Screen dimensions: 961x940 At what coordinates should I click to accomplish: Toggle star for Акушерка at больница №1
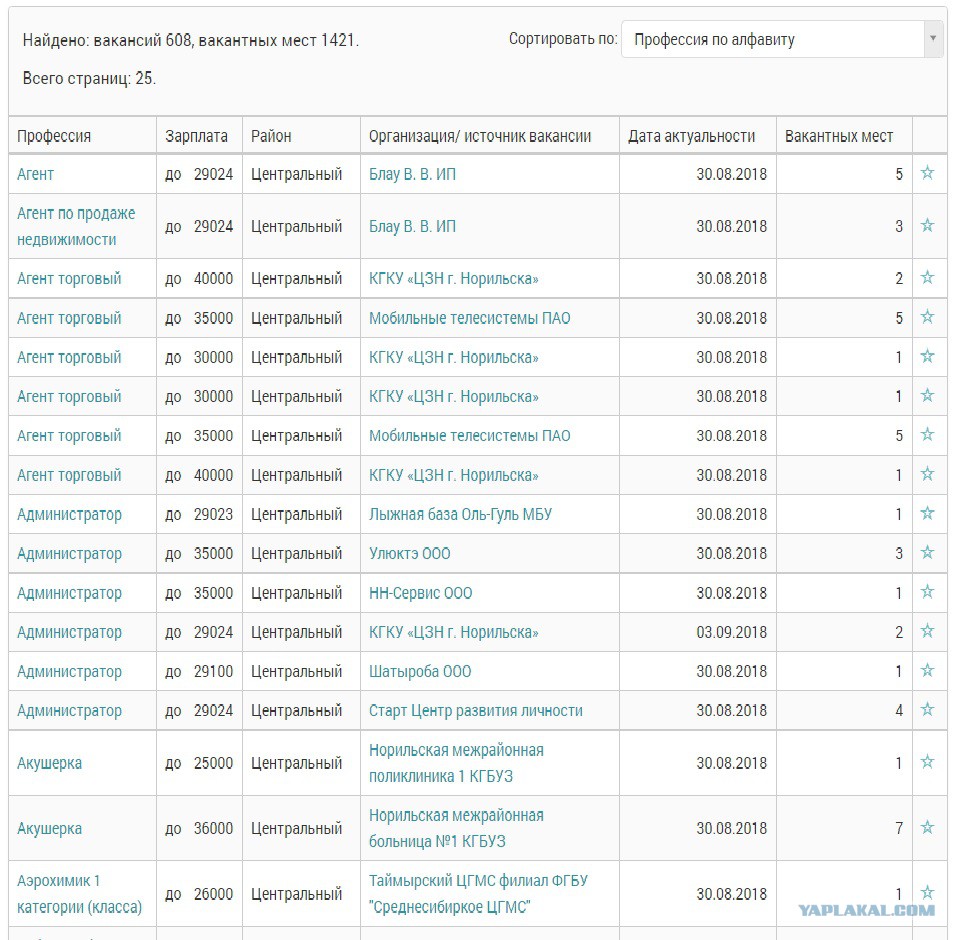[927, 827]
